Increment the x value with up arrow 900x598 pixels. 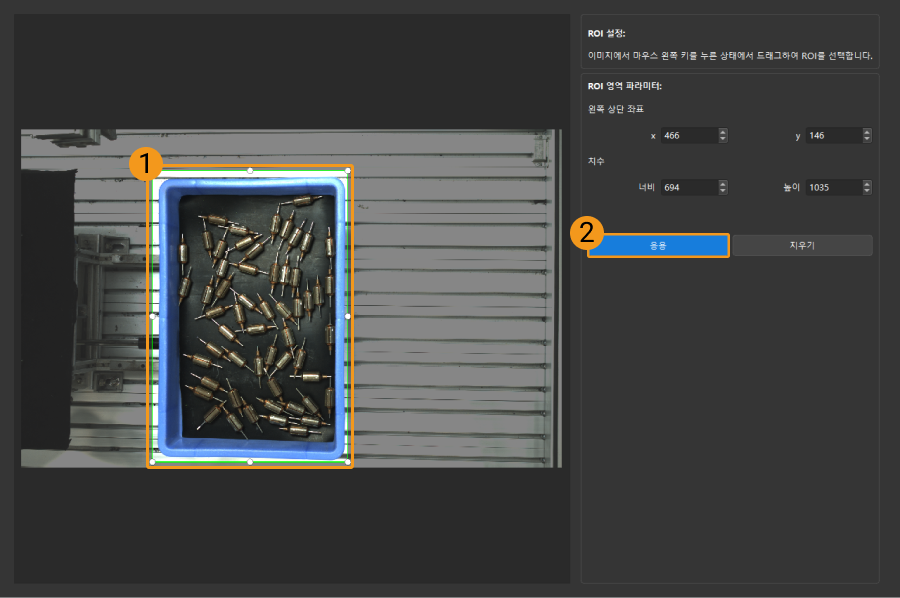723,132
